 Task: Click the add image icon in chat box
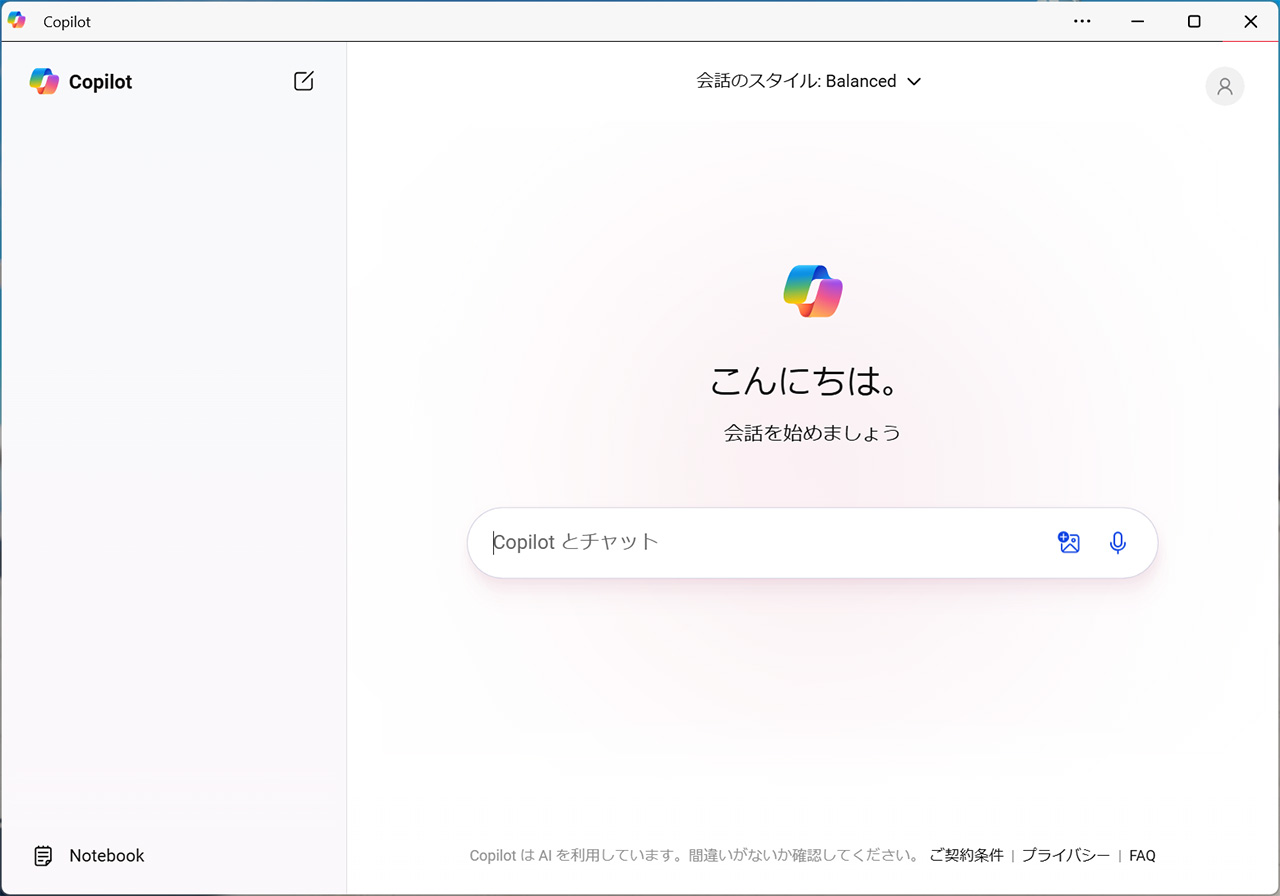[x=1069, y=542]
